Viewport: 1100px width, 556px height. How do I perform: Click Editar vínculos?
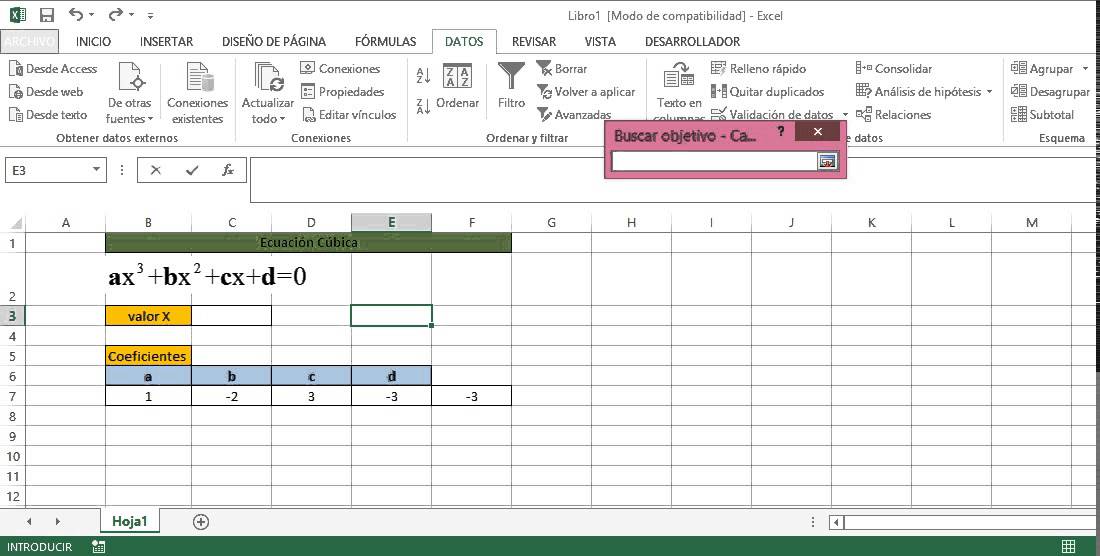click(349, 115)
